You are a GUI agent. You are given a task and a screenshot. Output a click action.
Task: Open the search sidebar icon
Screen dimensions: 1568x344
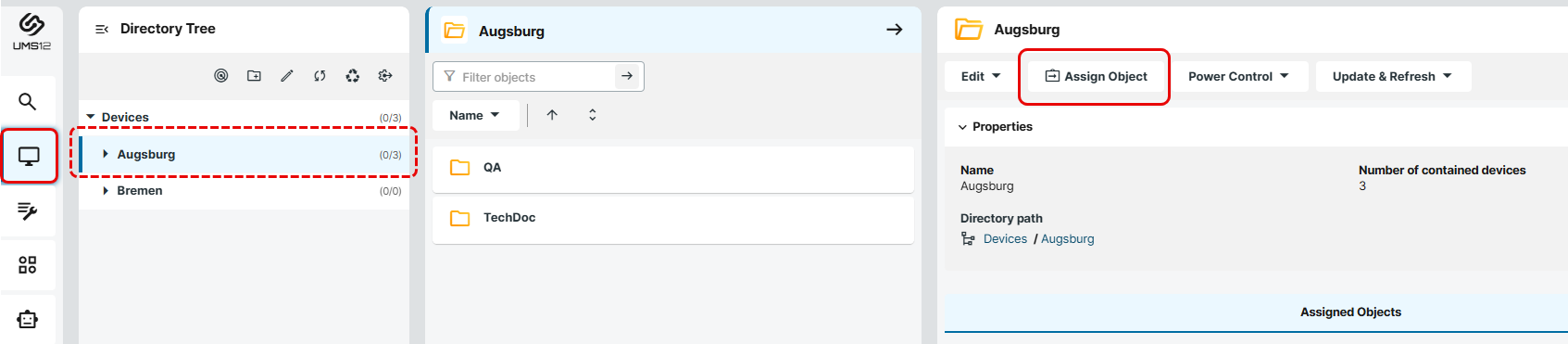(28, 101)
